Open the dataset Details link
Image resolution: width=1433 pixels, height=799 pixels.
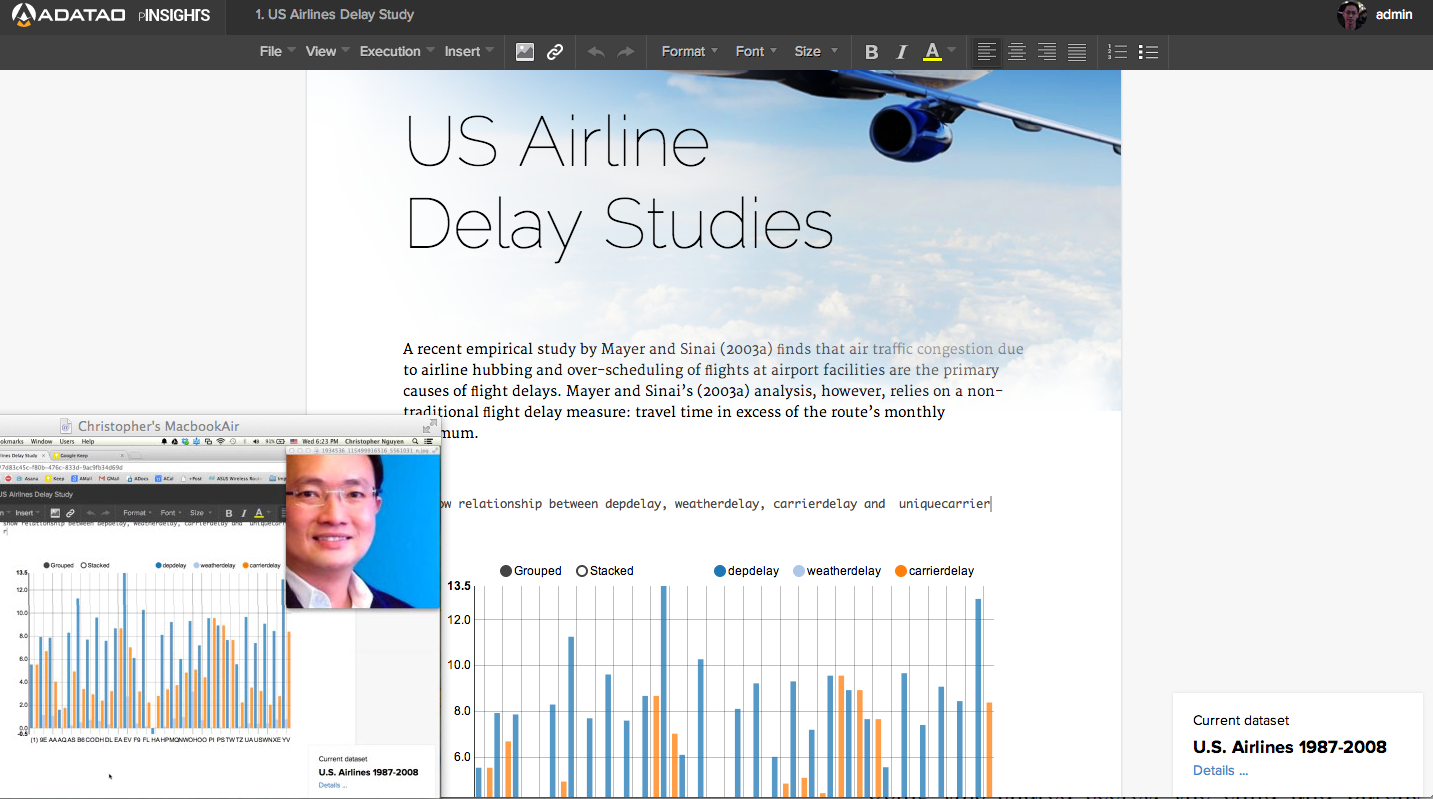click(1220, 770)
